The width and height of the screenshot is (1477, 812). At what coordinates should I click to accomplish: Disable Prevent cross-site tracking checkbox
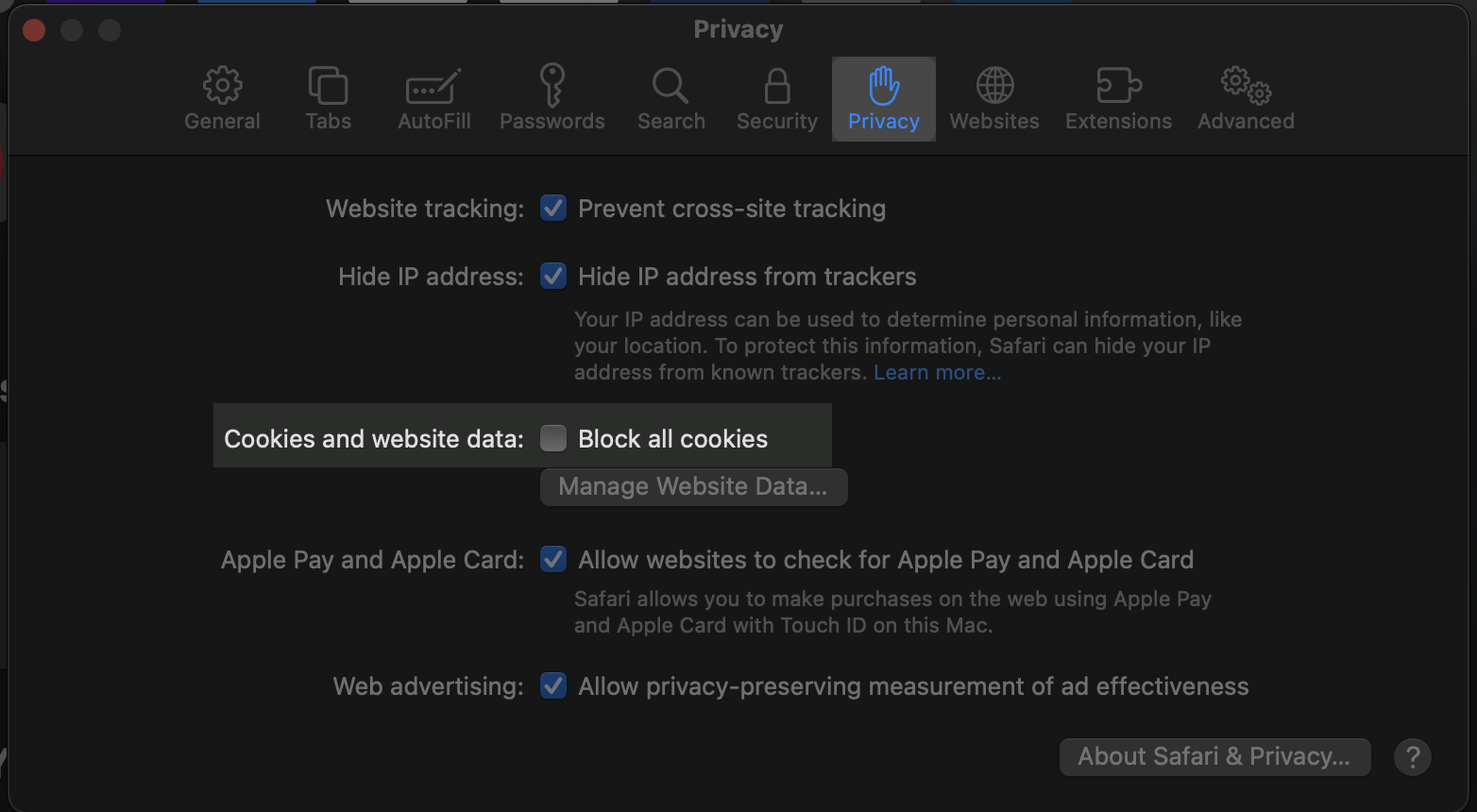click(553, 209)
